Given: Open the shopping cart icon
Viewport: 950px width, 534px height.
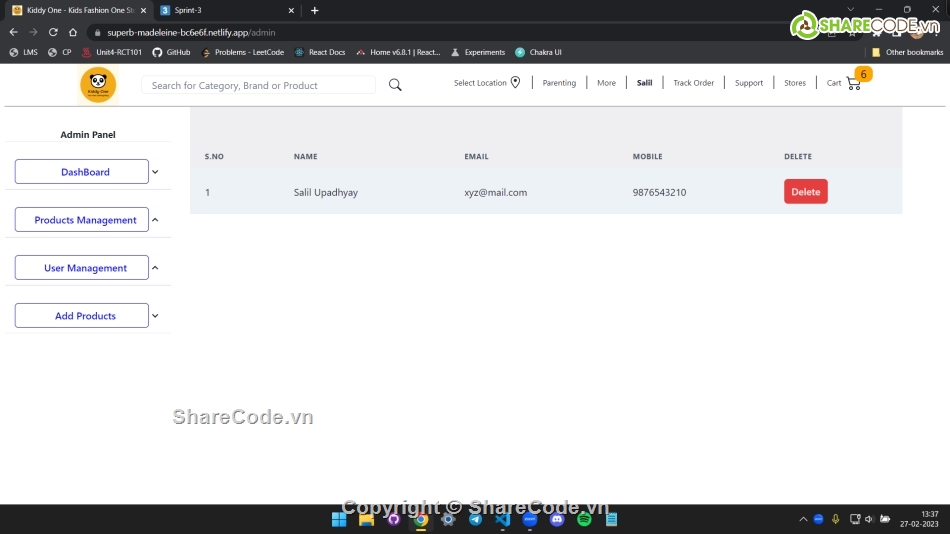Looking at the screenshot, I should 853,83.
